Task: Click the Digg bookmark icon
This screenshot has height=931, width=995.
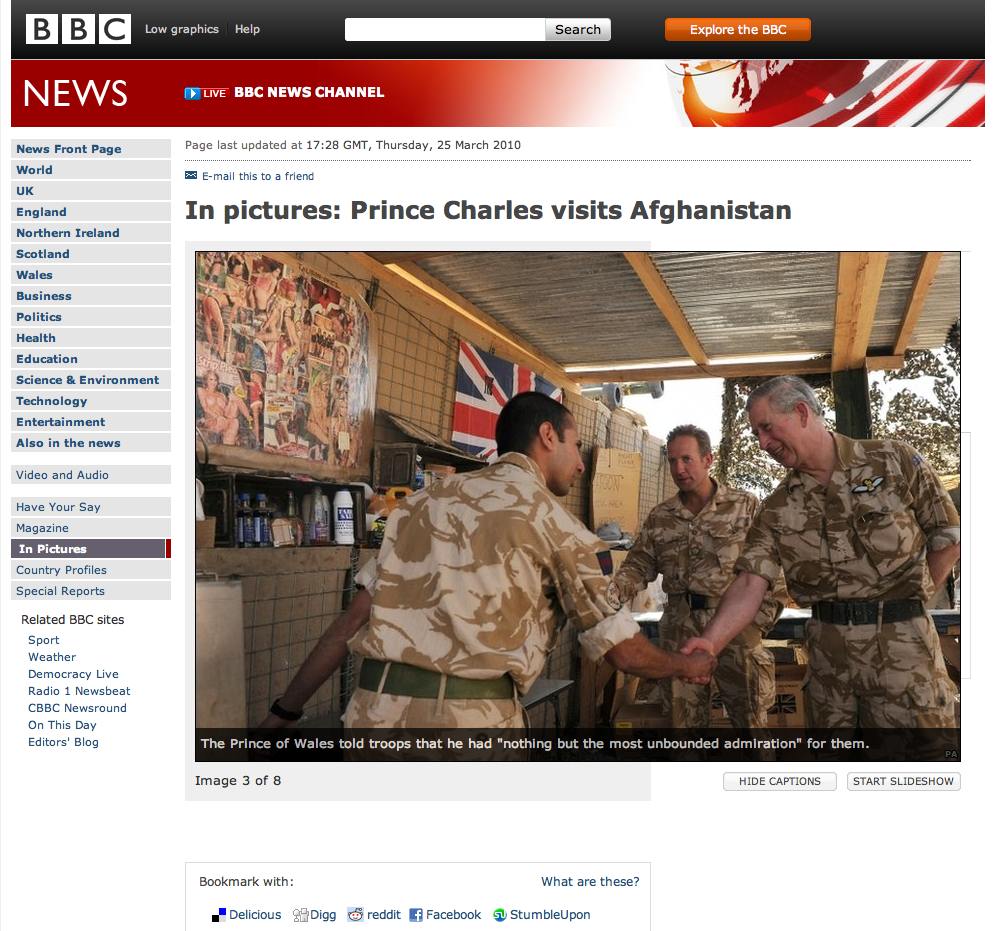Action: pos(300,914)
